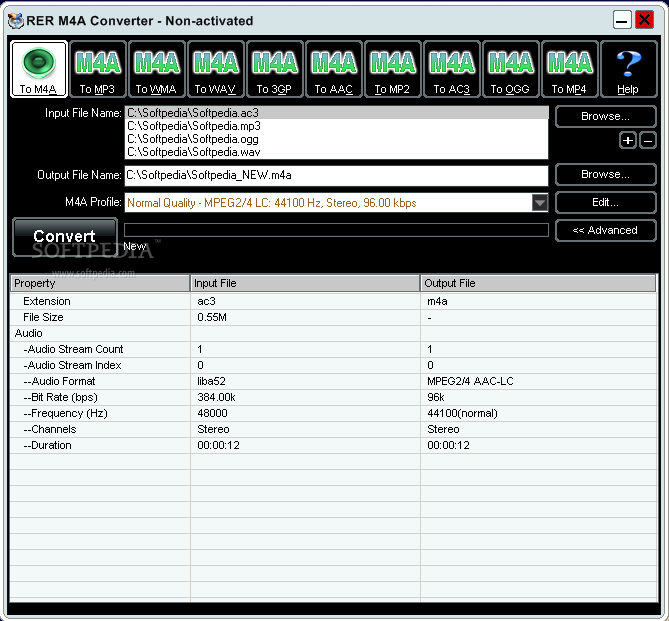
Task: Click the 44100(normal) output frequency cell
Action: (x=539, y=414)
